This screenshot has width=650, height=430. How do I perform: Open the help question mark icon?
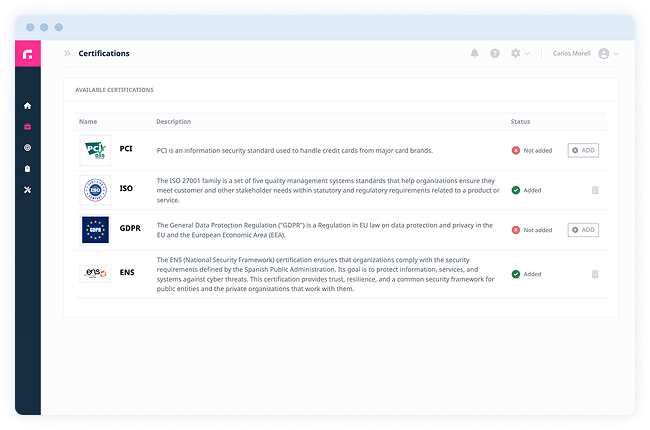click(495, 54)
